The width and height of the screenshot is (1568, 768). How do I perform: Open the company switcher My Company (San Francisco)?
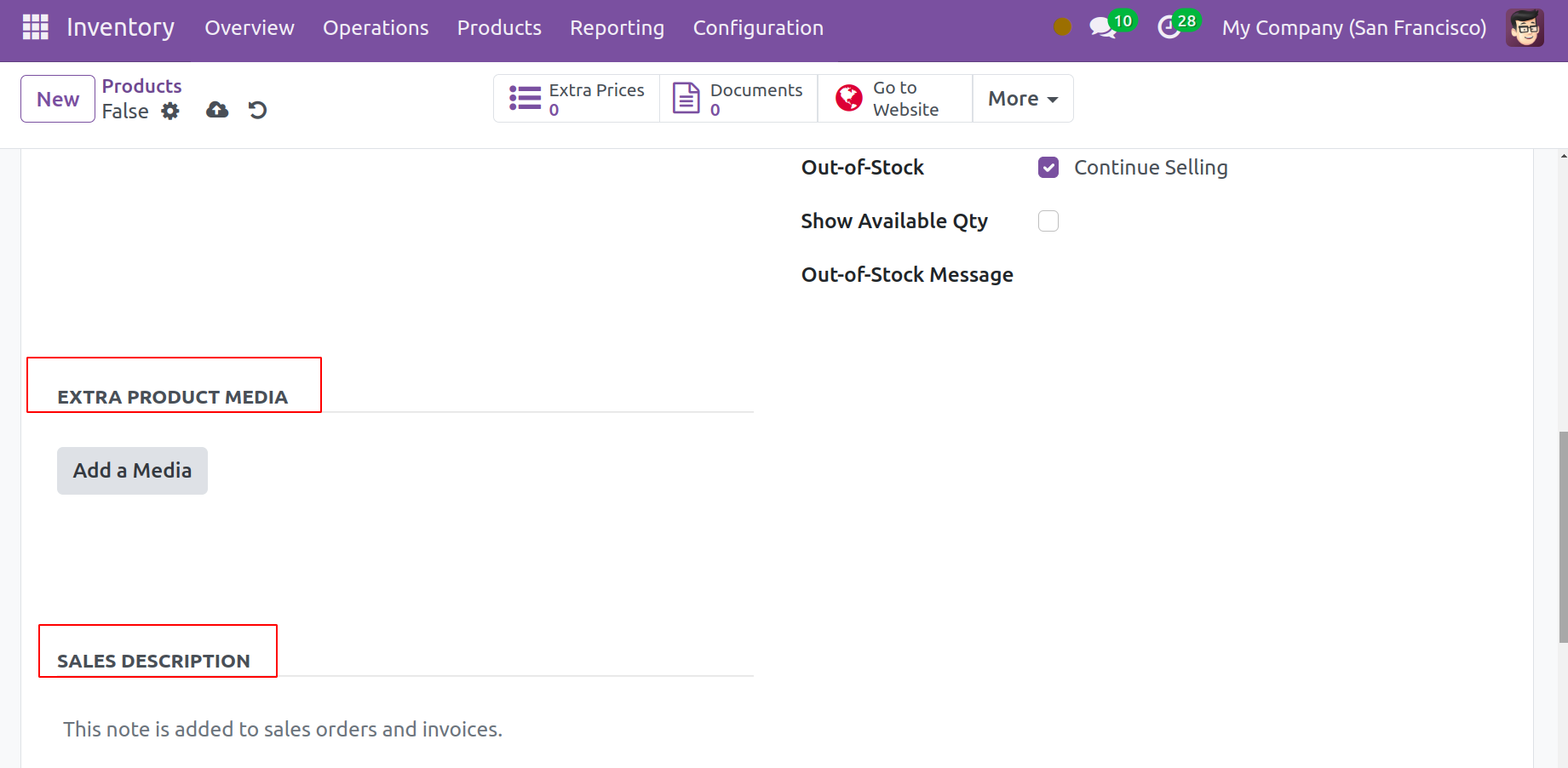(1353, 27)
